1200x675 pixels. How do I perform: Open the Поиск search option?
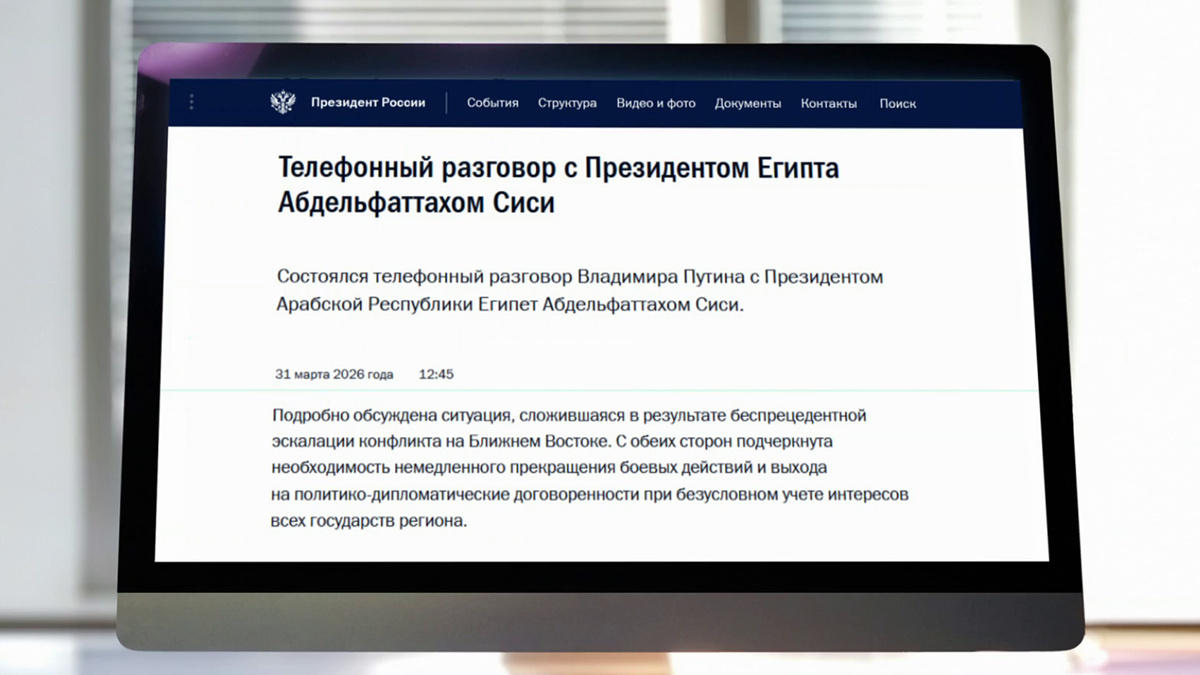(x=897, y=103)
